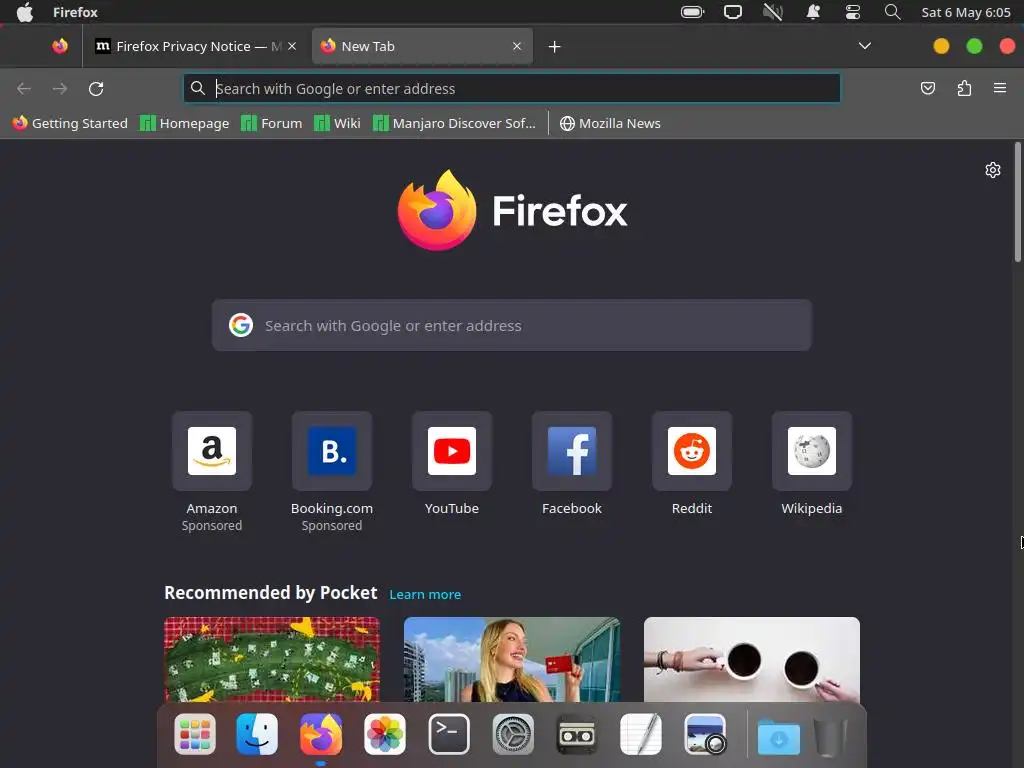Click the muted volume icon
The height and width of the screenshot is (768, 1024).
click(x=773, y=12)
